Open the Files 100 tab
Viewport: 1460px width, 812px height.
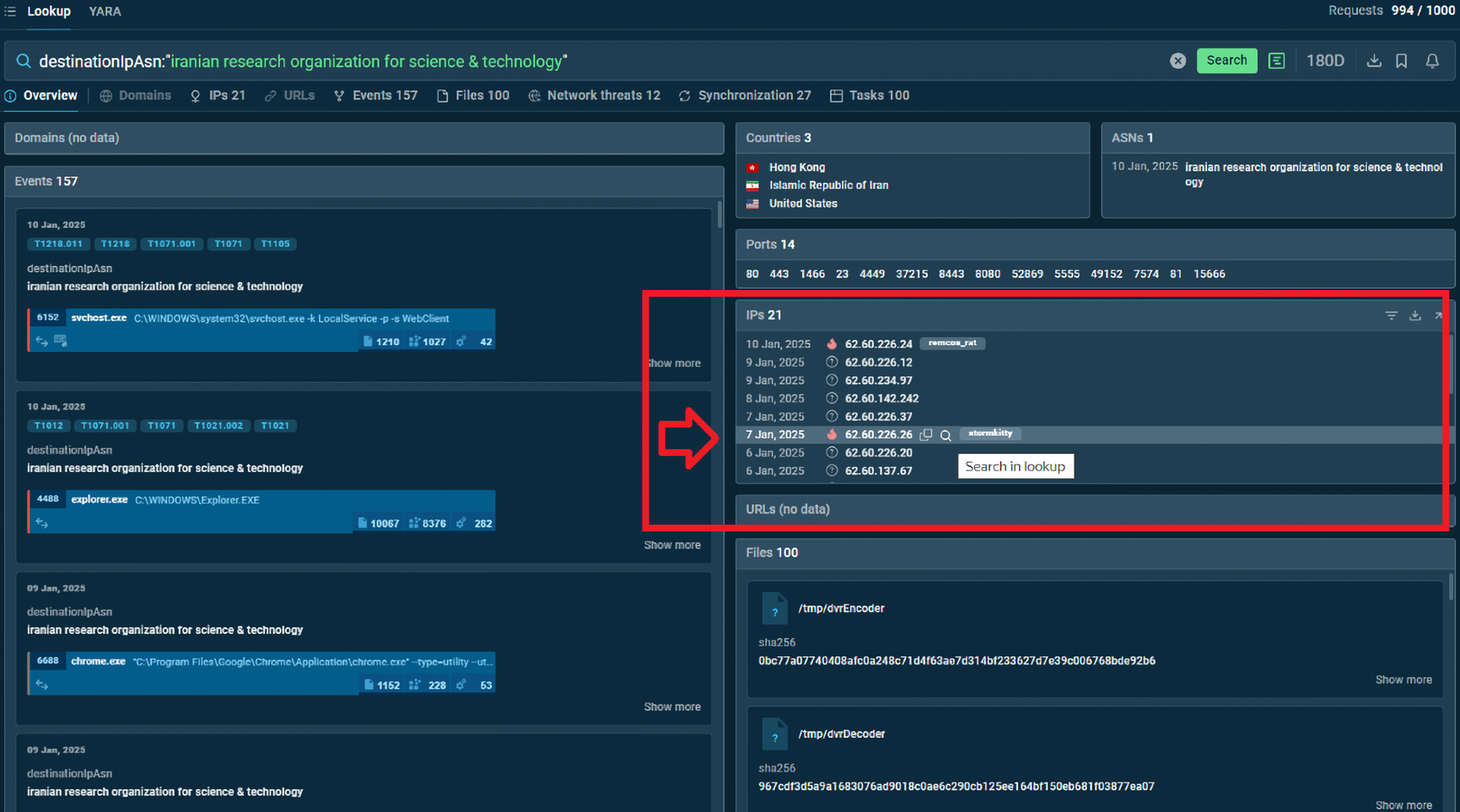coord(472,95)
